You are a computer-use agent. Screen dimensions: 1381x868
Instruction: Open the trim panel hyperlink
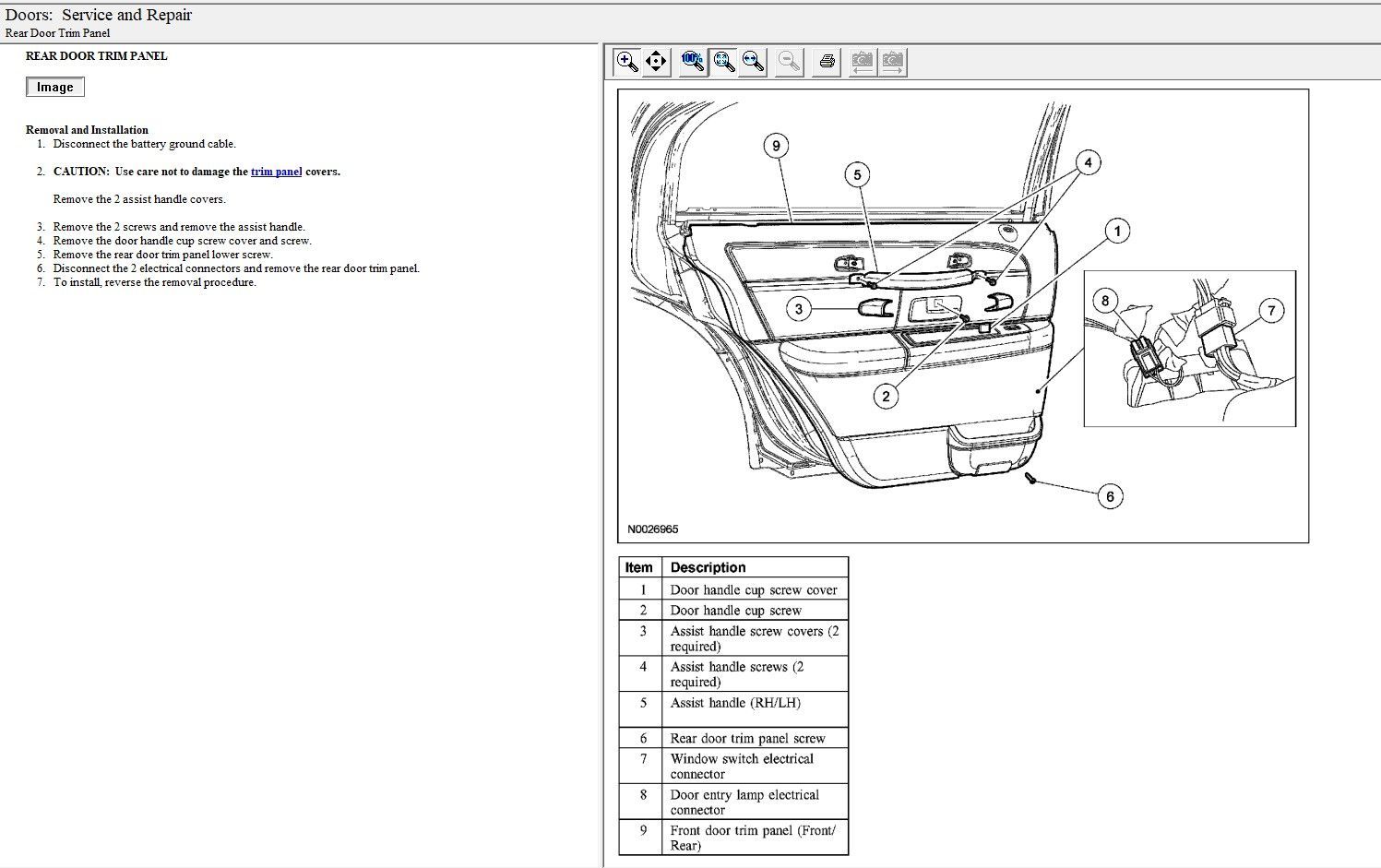[x=276, y=172]
